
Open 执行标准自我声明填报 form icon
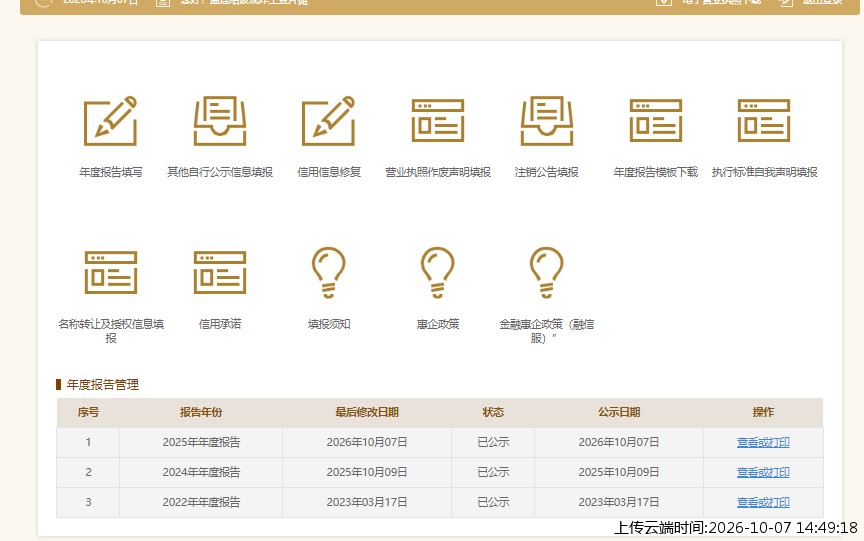point(764,121)
